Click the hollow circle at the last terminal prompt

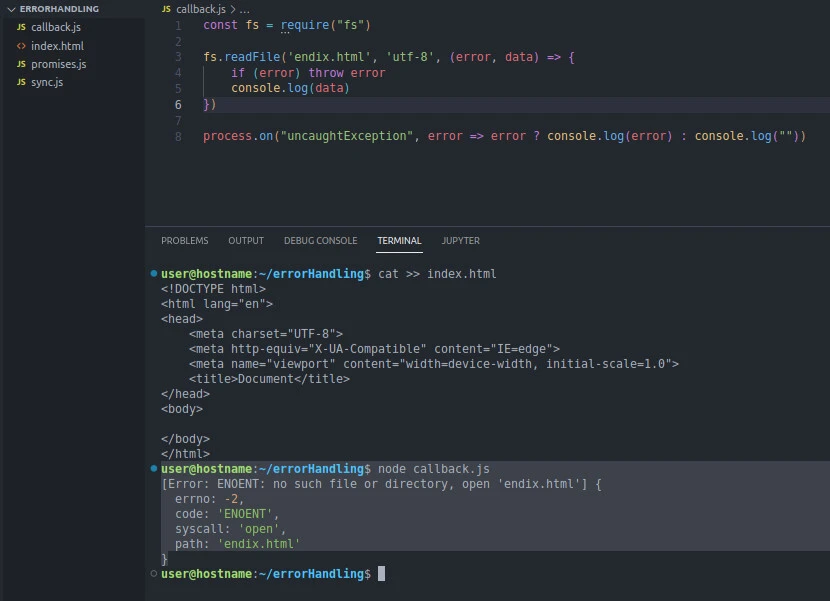point(153,573)
